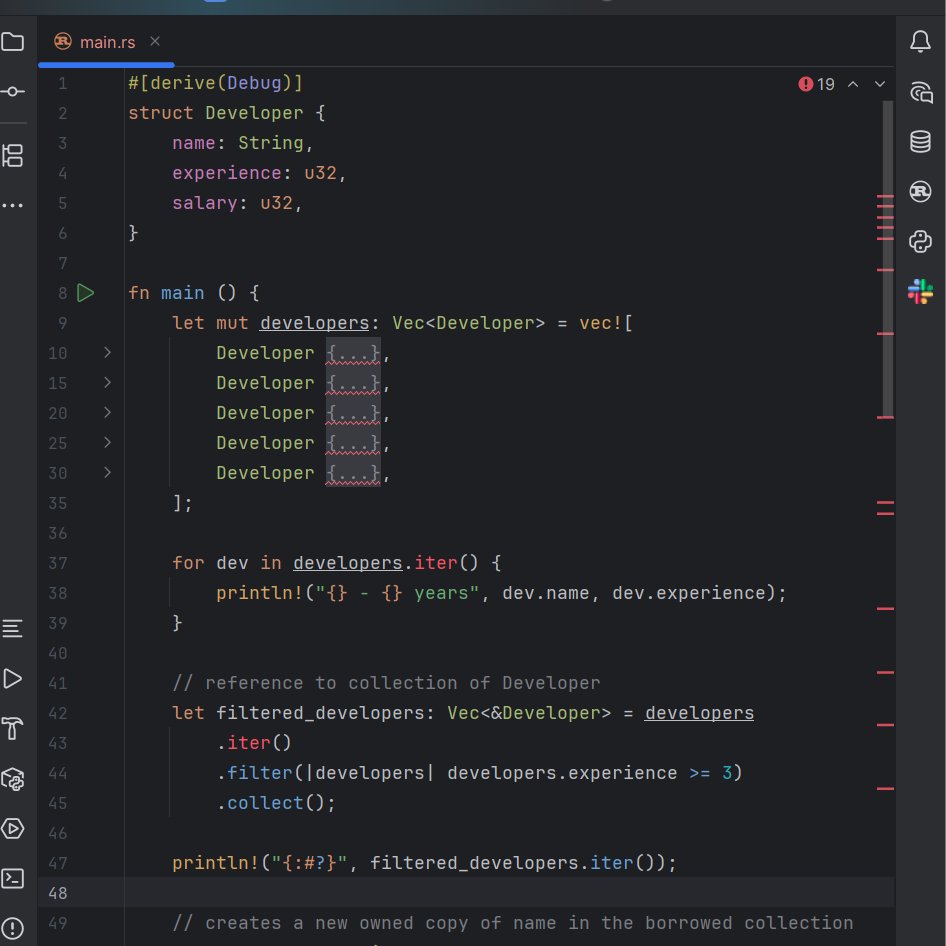946x946 pixels.
Task: Jump to topmost error stripe mark
Action: pyautogui.click(x=885, y=197)
